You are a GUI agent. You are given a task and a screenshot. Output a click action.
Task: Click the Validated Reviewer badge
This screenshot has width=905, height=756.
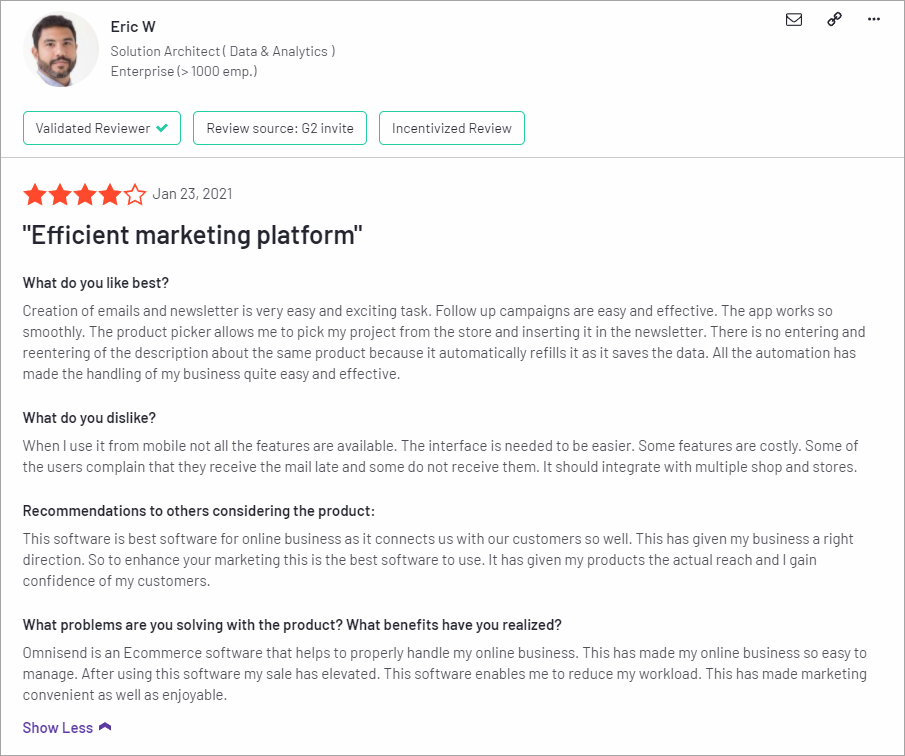coord(102,128)
